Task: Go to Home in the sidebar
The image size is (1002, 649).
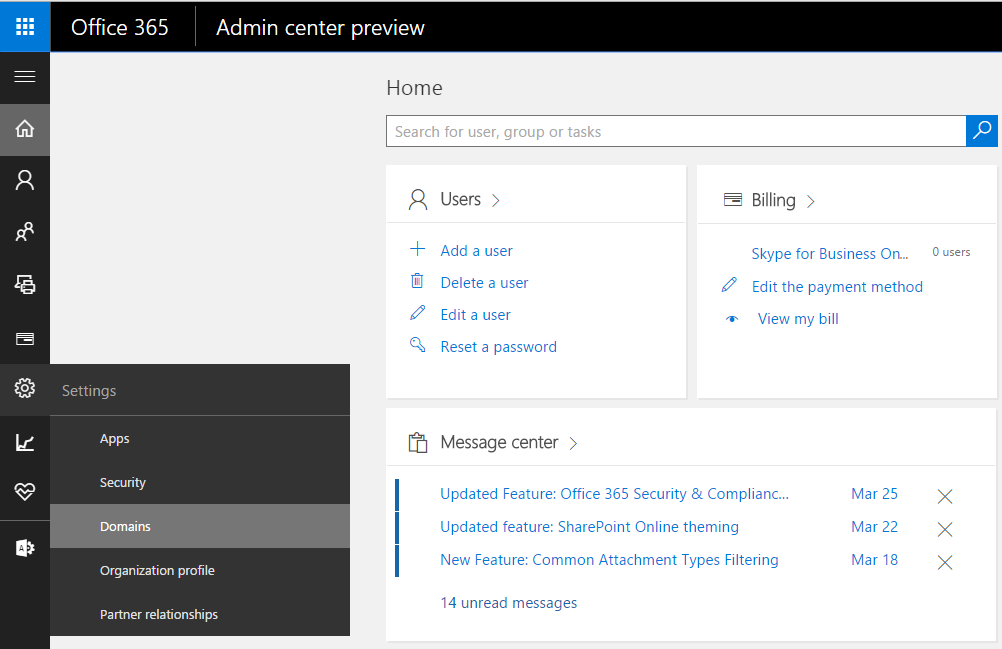Action: click(25, 129)
